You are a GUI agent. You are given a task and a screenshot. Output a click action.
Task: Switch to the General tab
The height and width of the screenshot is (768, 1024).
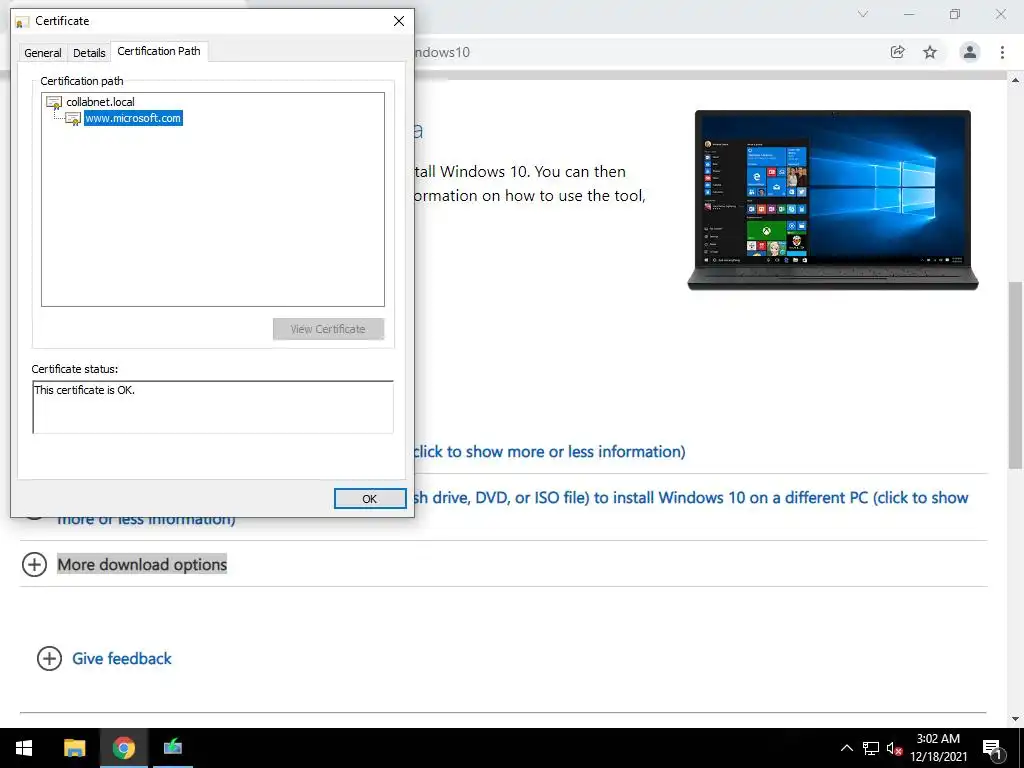pos(43,53)
